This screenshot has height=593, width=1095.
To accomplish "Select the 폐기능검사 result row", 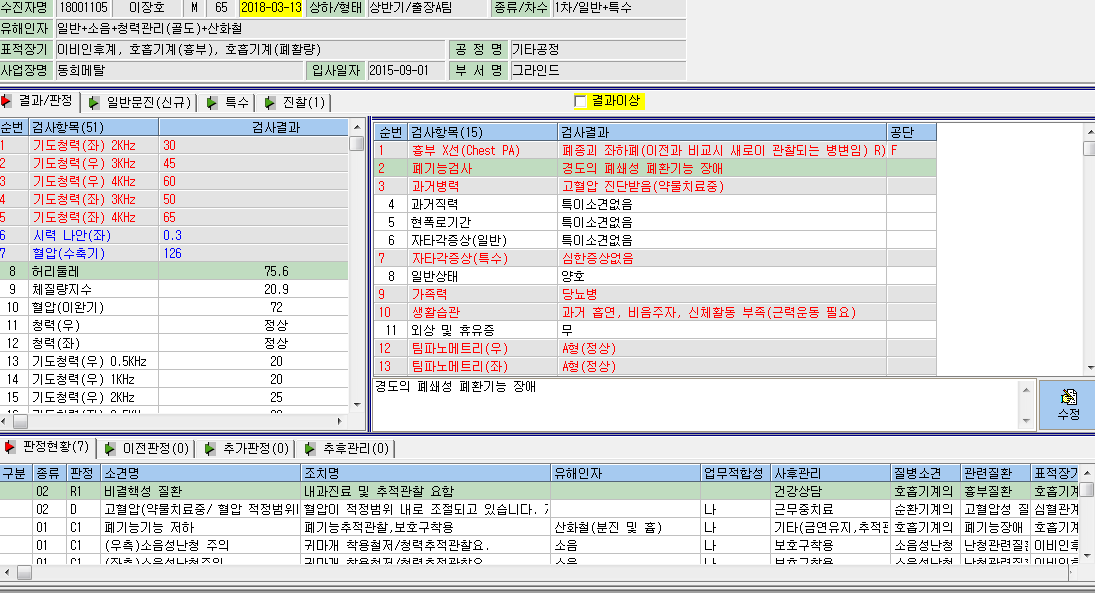I will pyautogui.click(x=655, y=168).
